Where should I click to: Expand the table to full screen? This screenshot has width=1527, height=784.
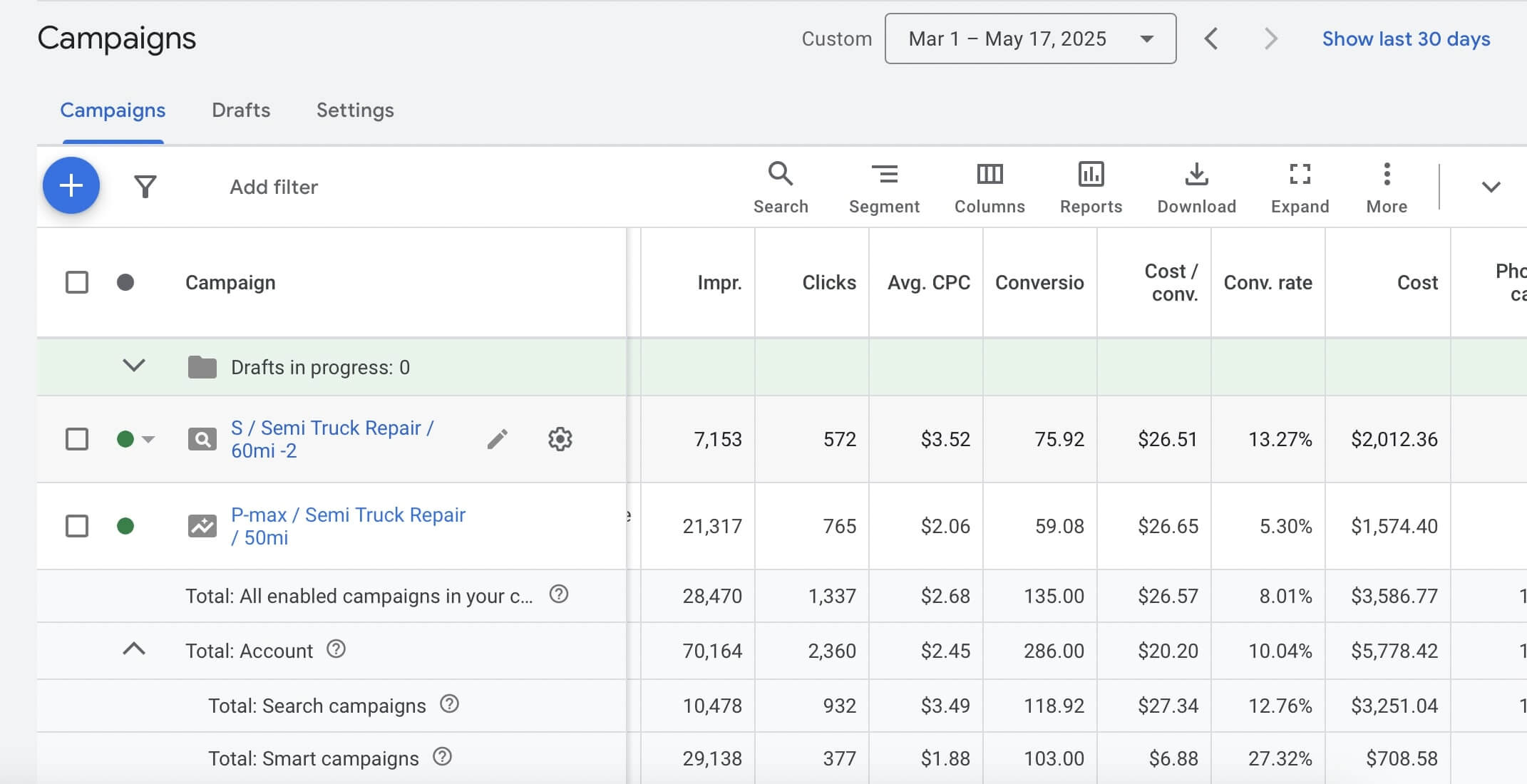pos(1300,188)
